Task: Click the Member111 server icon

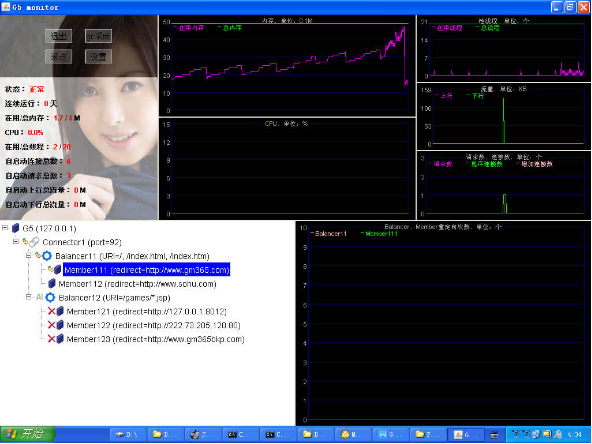Action: coord(57,270)
